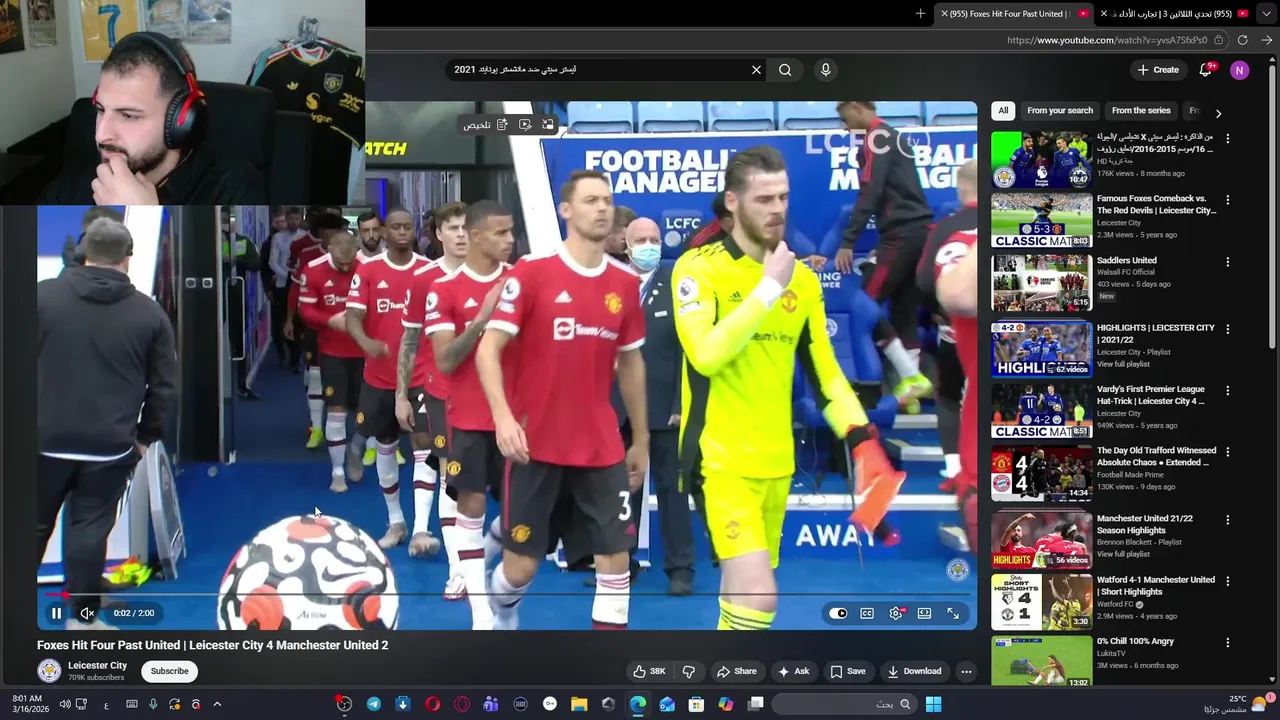The height and width of the screenshot is (720, 1280).
Task: Download the video
Action: pyautogui.click(x=914, y=671)
